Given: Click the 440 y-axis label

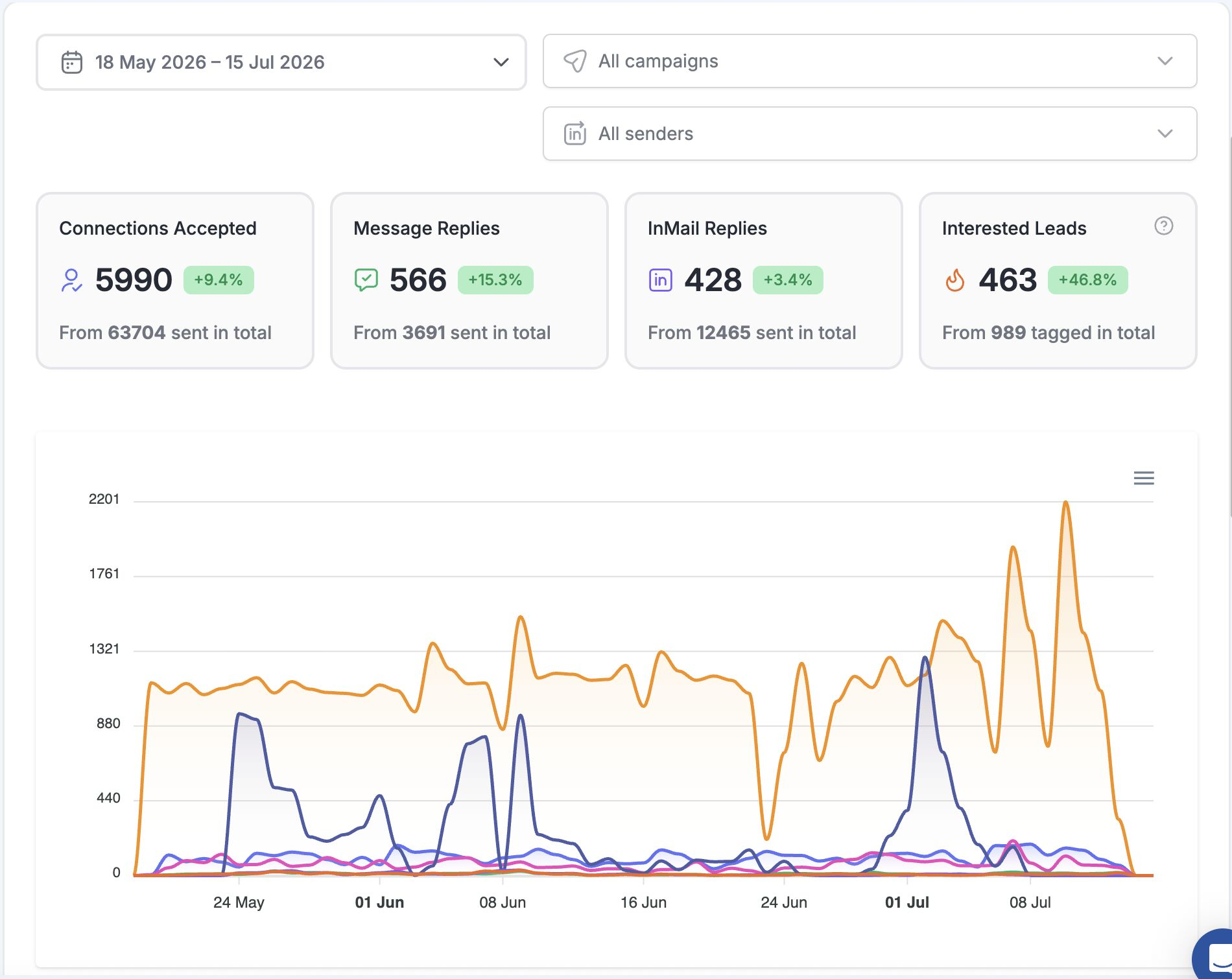Looking at the screenshot, I should [108, 798].
